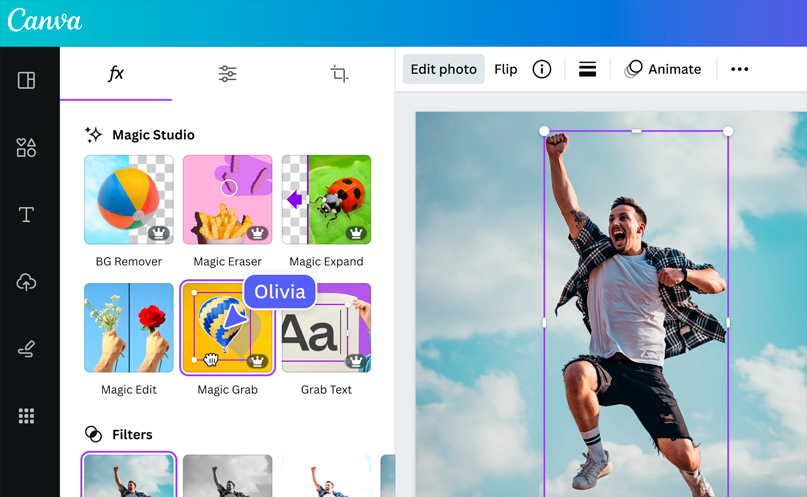
Task: Open the Draw tool in sidebar
Action: [x=26, y=349]
